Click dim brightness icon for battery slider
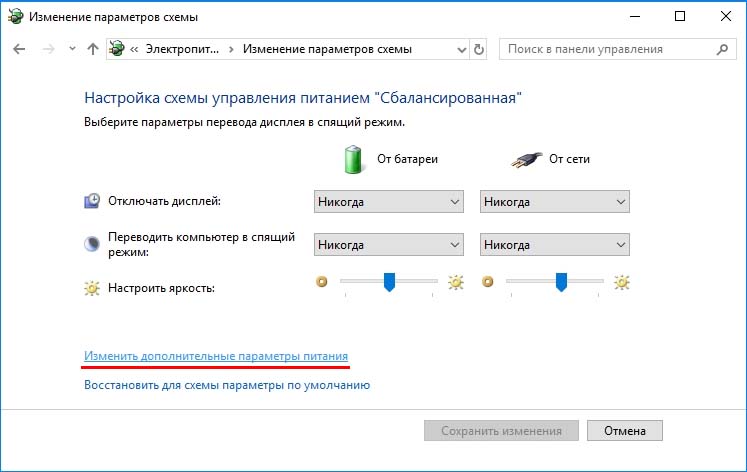Viewport: 747px width, 472px height. [x=322, y=281]
